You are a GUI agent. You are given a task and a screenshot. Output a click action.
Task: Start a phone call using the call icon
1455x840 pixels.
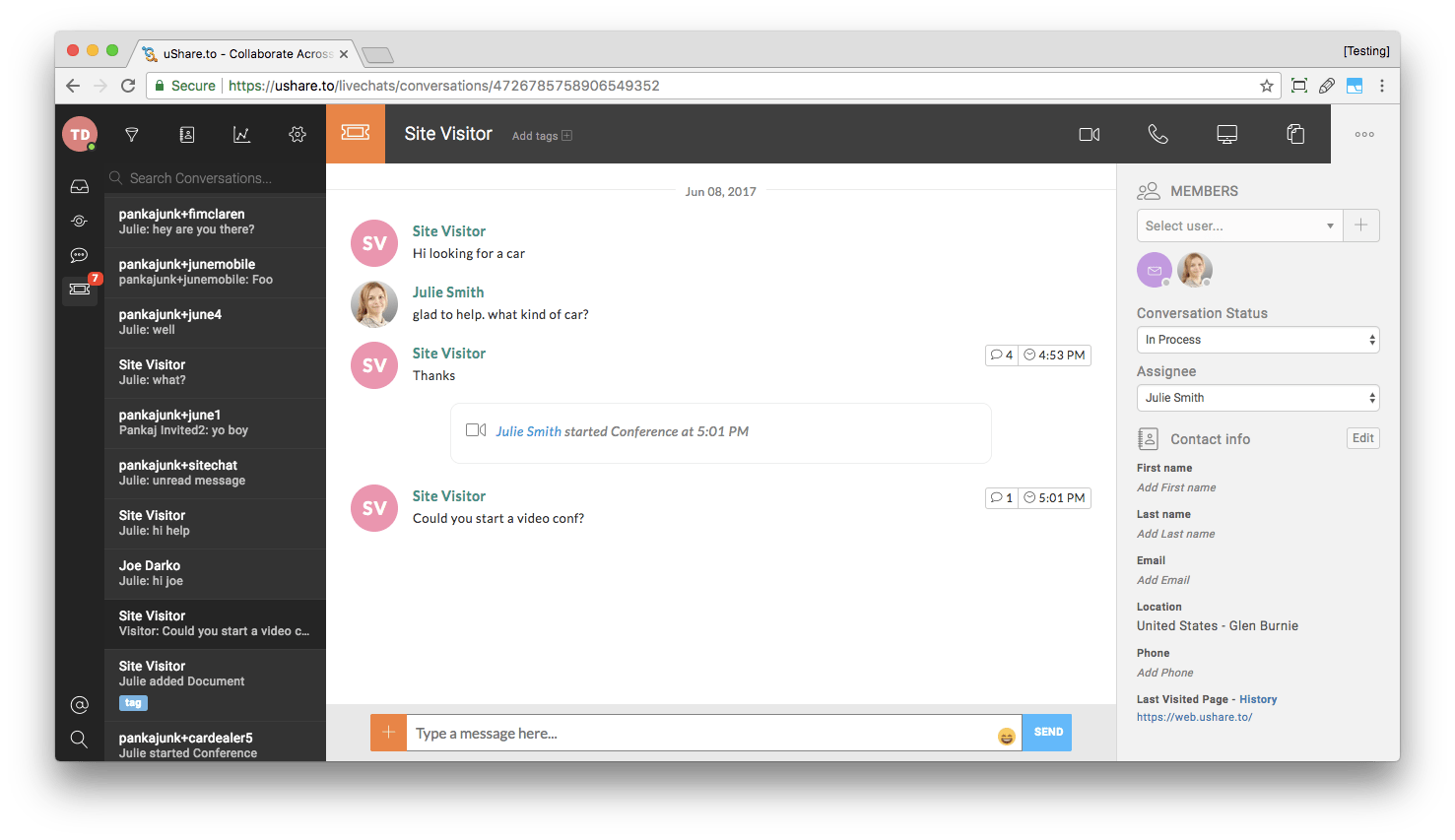tap(1157, 134)
